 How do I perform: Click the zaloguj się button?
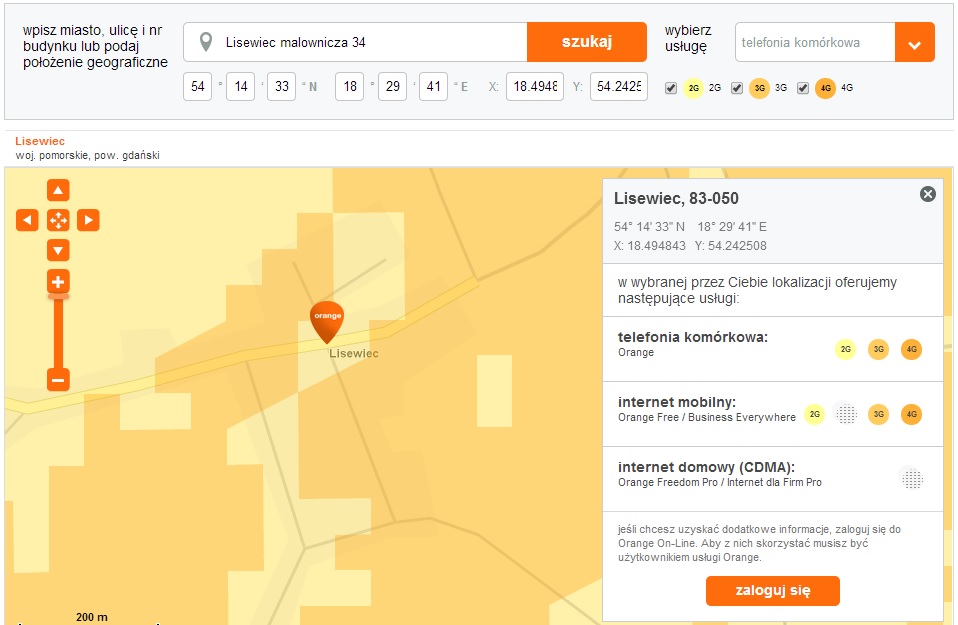772,591
